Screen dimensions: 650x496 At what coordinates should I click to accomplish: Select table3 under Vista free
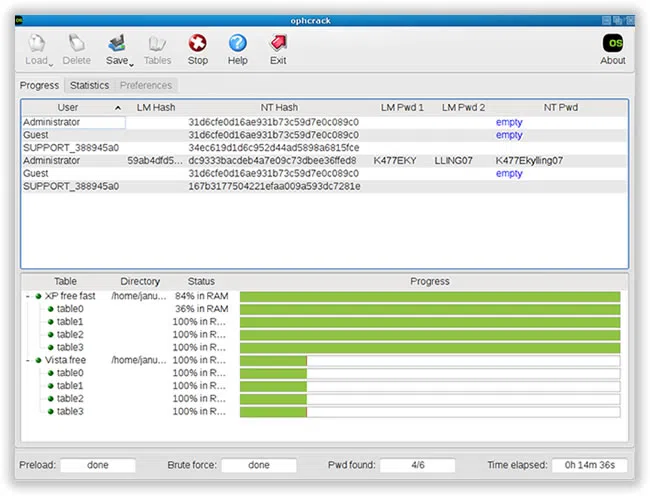pos(70,411)
